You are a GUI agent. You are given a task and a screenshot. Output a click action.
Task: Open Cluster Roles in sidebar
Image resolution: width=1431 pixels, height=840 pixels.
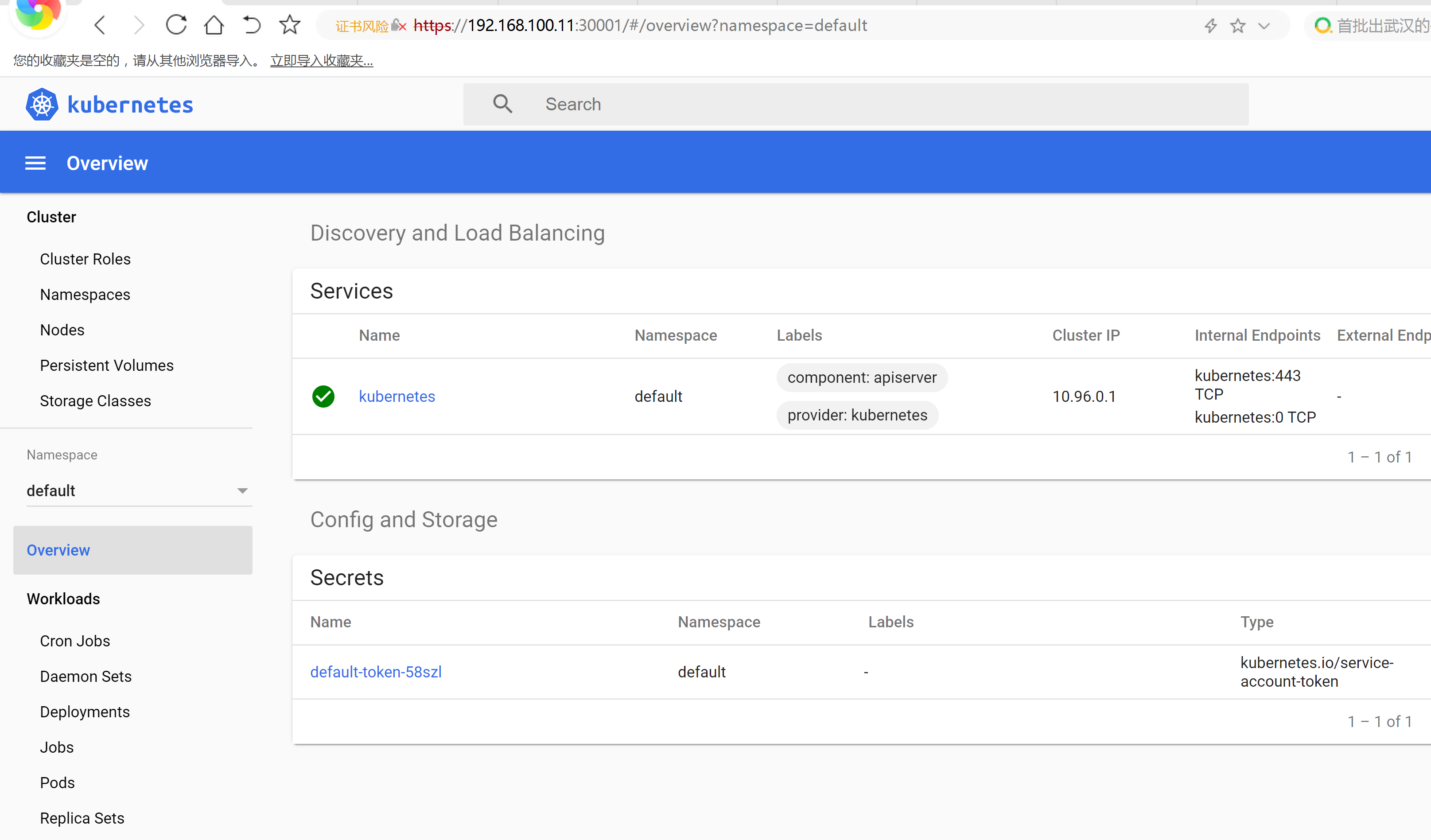coord(85,259)
